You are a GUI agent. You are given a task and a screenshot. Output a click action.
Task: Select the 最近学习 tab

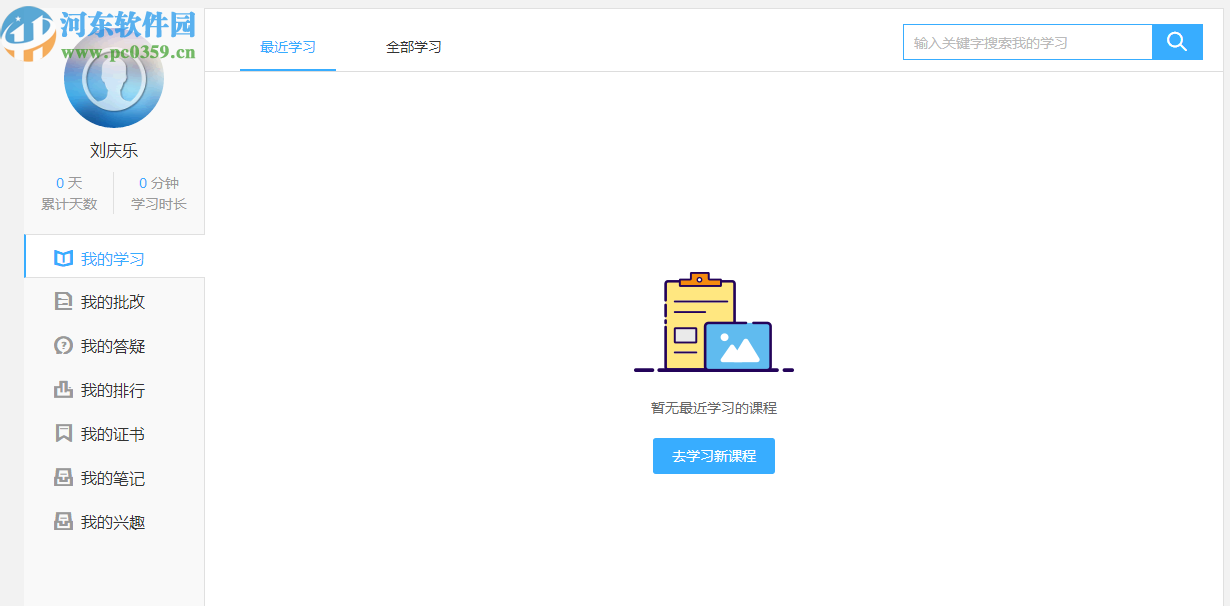(x=287, y=46)
